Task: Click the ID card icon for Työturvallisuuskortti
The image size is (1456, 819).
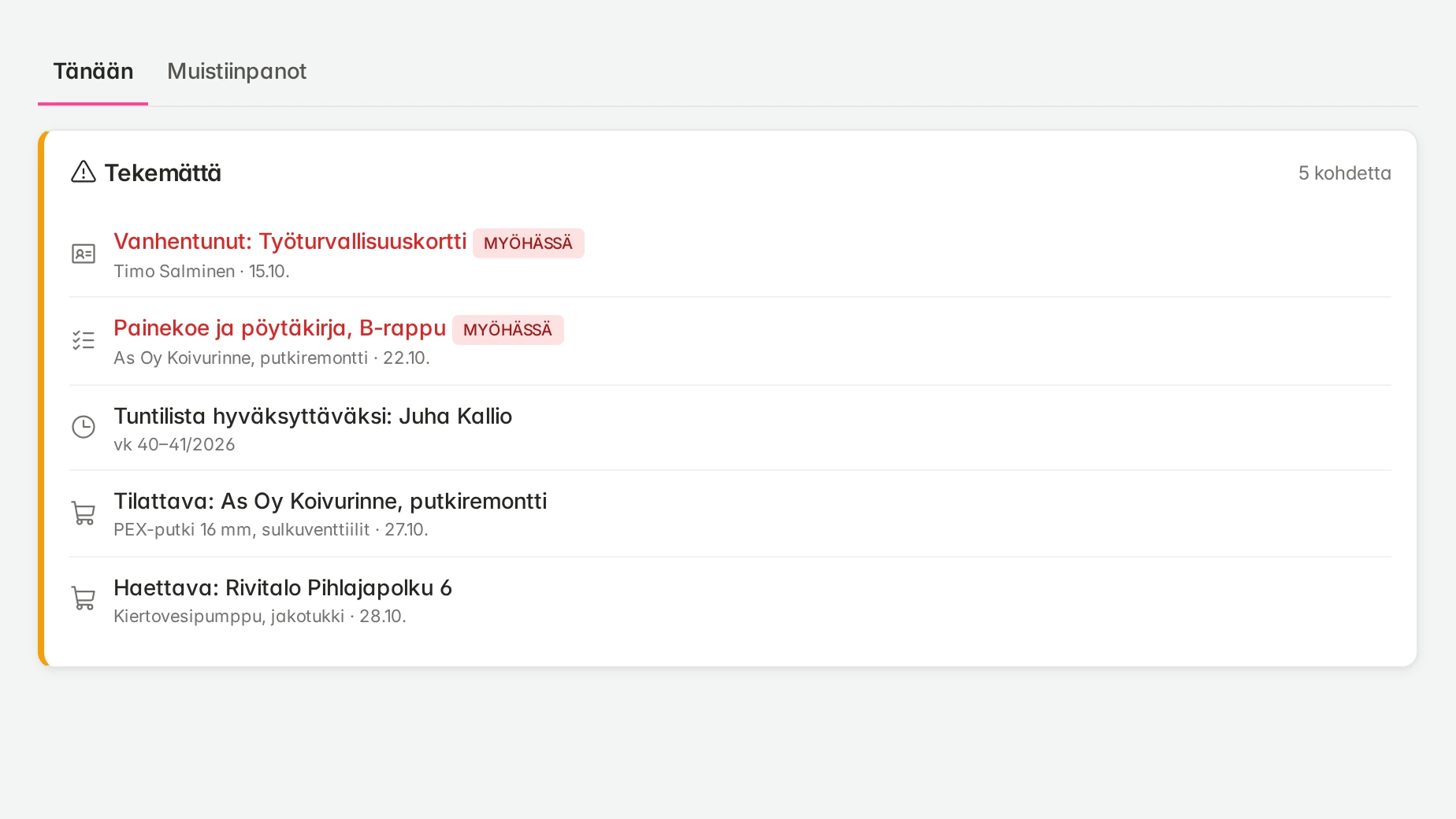Action: 84,254
